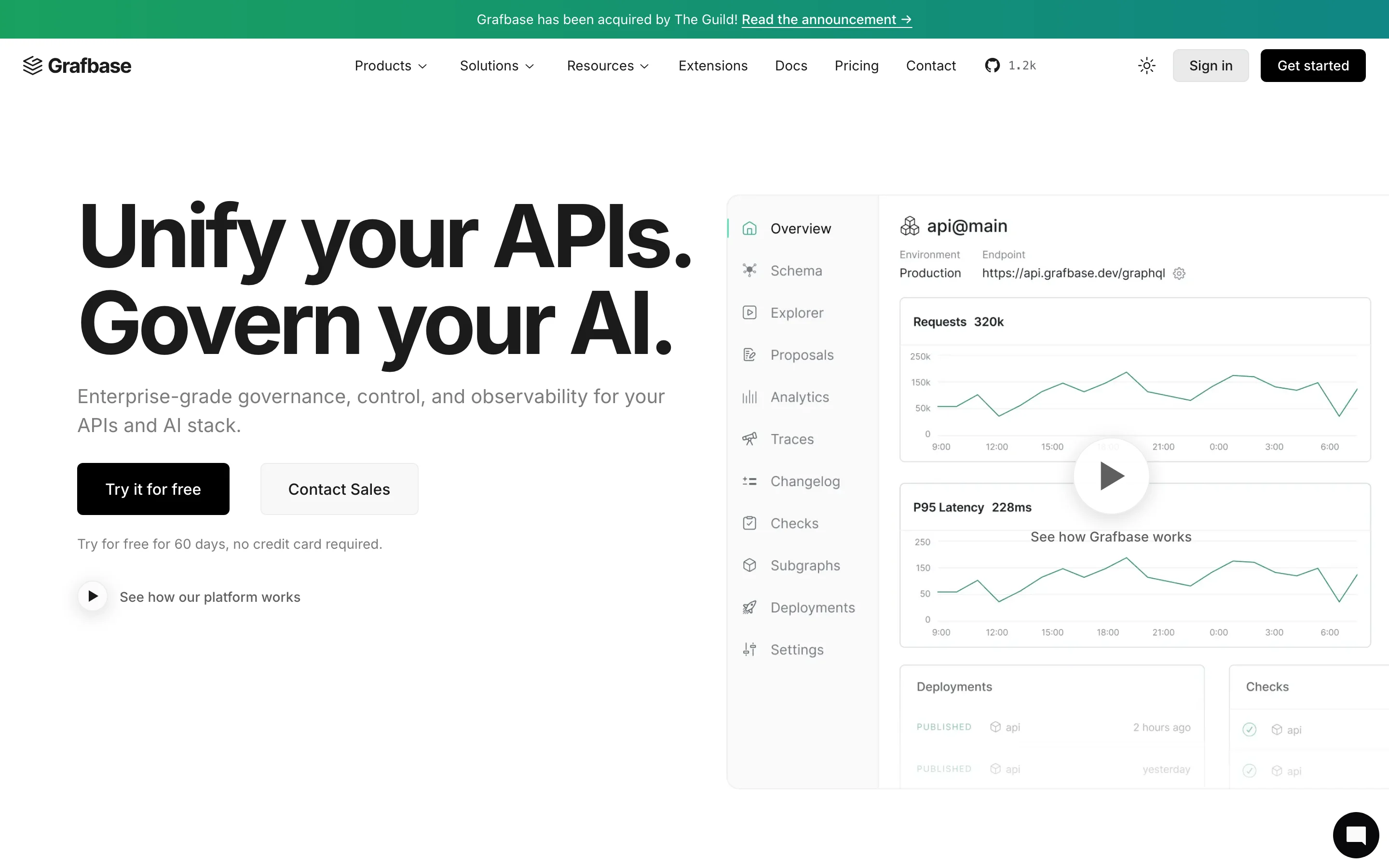1389x868 pixels.
Task: Click the Analytics bar chart icon
Action: tap(749, 397)
